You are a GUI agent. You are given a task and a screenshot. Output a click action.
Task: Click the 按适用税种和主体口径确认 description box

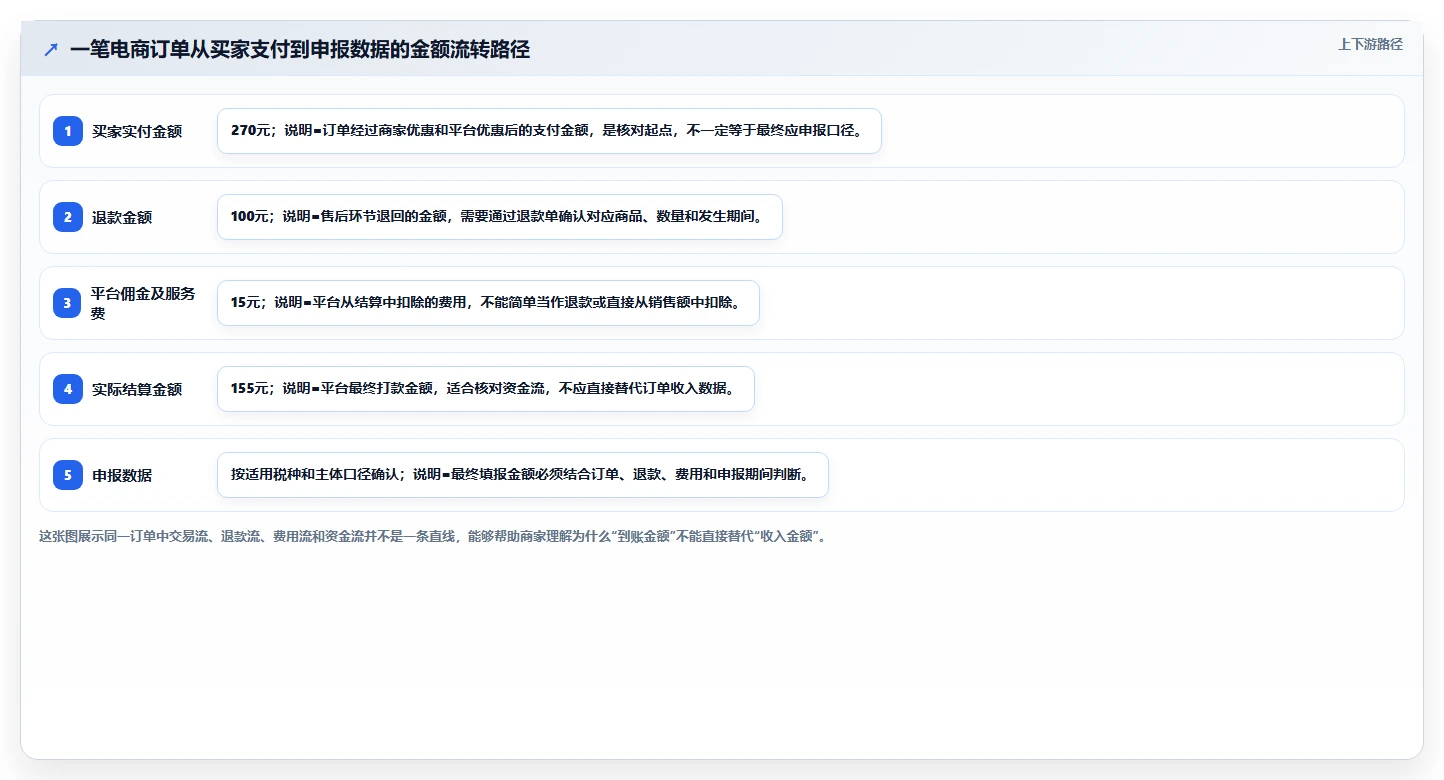pyautogui.click(x=522, y=475)
